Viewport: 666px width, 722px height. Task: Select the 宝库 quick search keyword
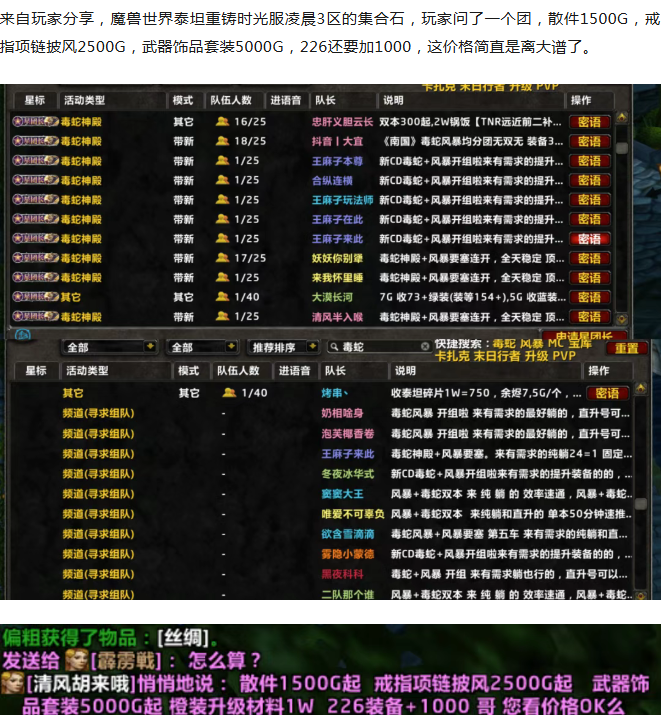pos(596,343)
